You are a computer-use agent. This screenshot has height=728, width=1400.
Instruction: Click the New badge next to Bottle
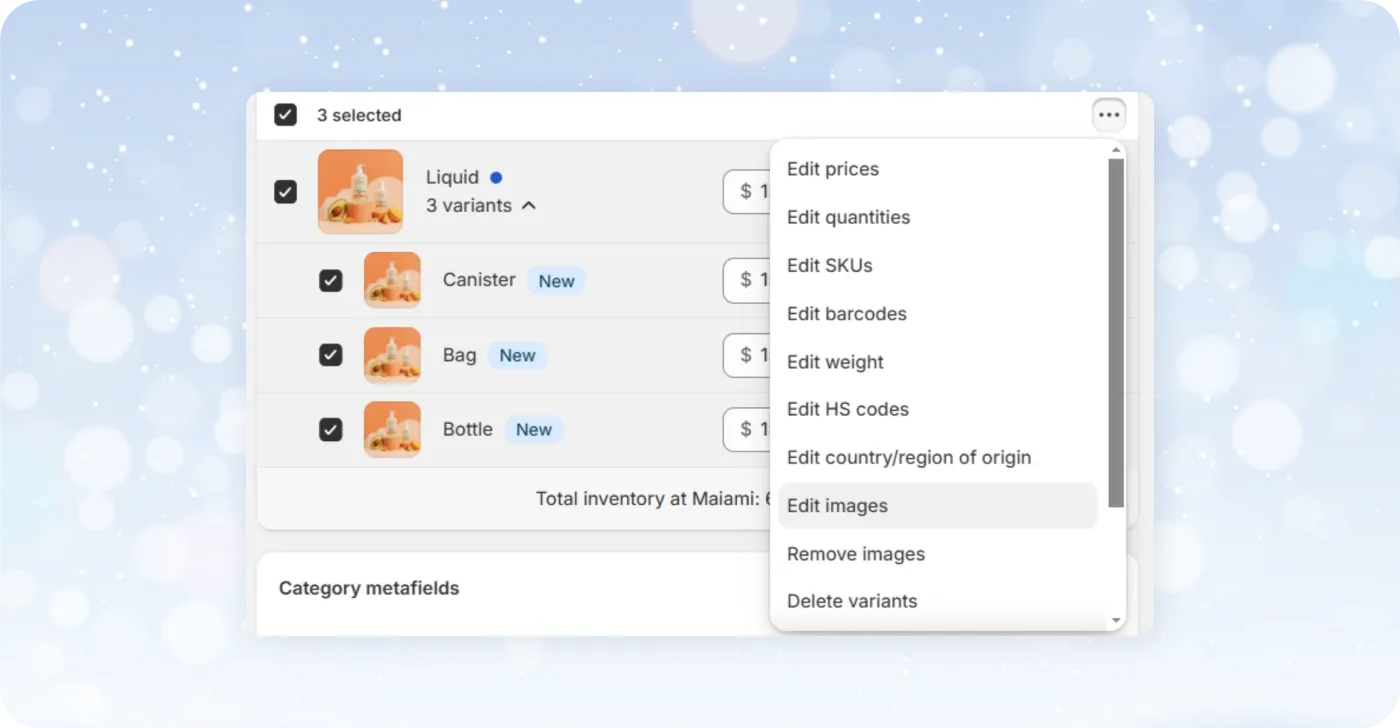coord(534,429)
